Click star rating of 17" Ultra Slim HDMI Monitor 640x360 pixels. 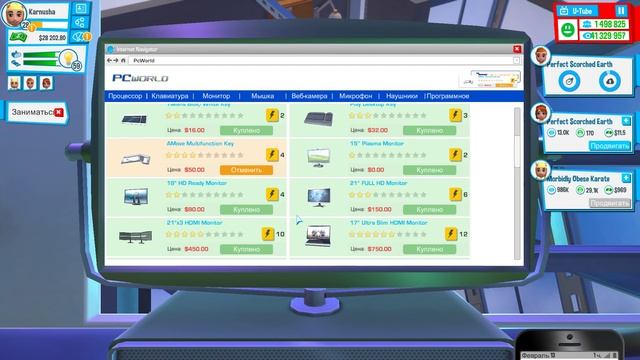(388, 234)
